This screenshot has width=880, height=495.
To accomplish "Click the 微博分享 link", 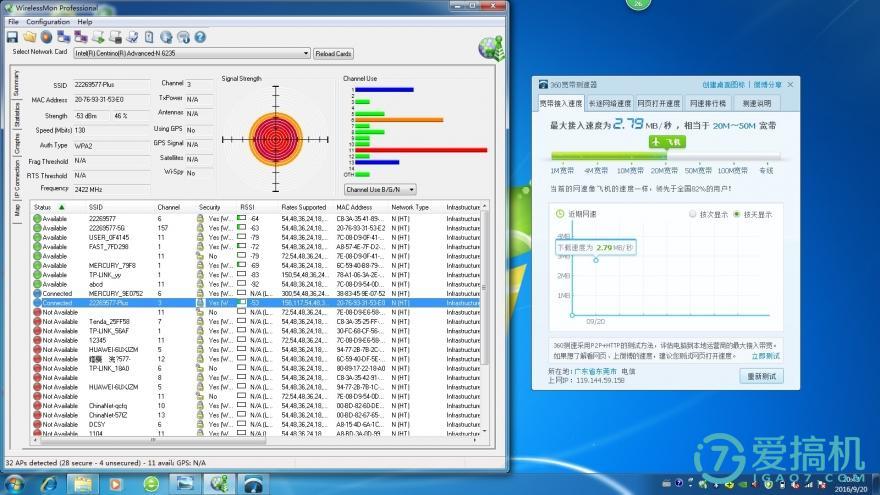I will click(x=767, y=85).
